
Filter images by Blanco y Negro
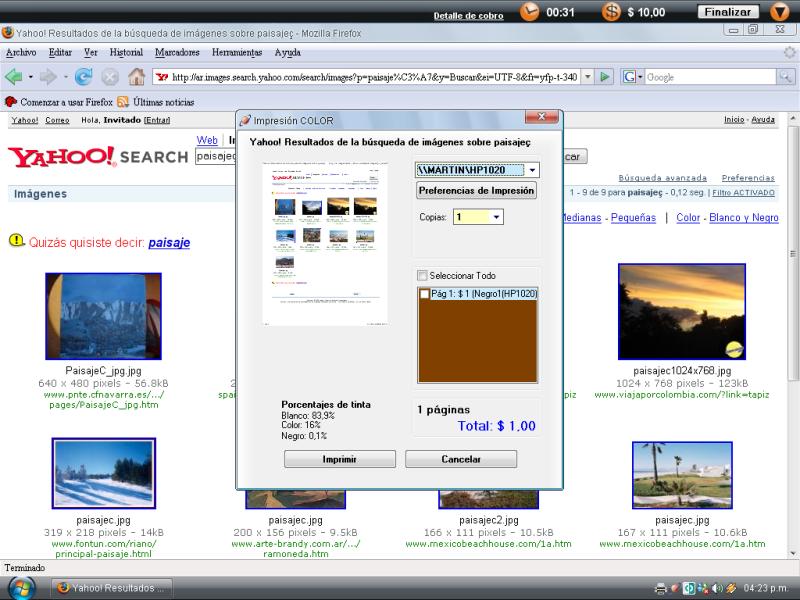tap(744, 217)
